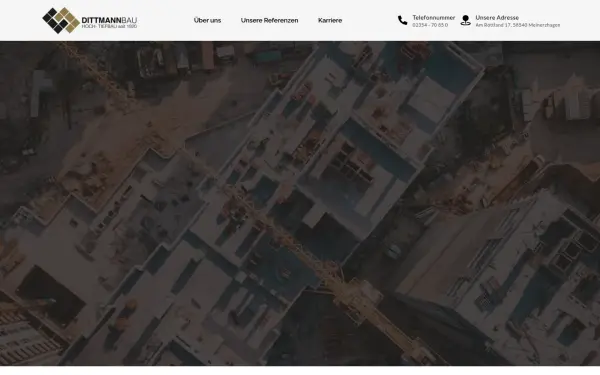
Task: Click the phone handset icon
Action: click(x=403, y=20)
